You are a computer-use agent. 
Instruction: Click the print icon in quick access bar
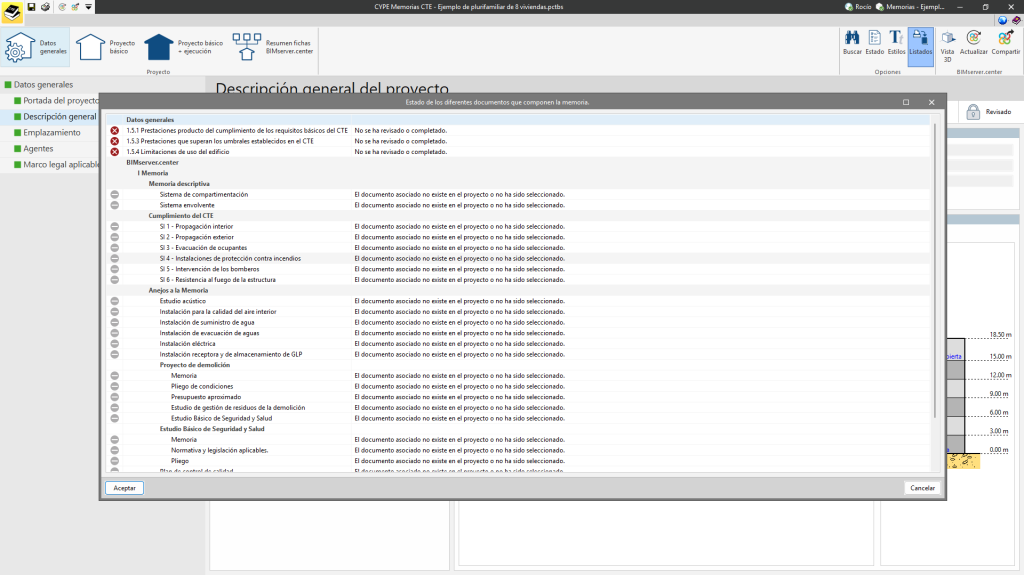[45, 7]
